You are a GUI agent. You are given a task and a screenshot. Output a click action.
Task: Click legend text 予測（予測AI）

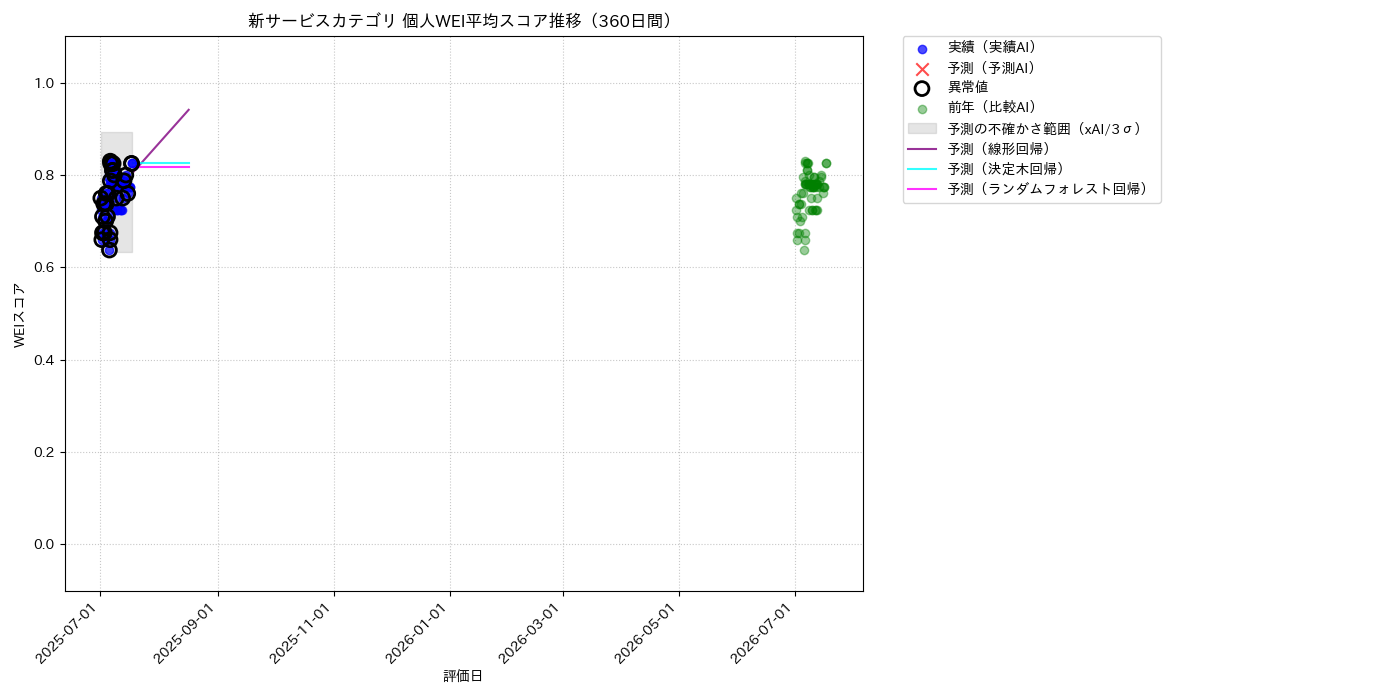pos(995,68)
